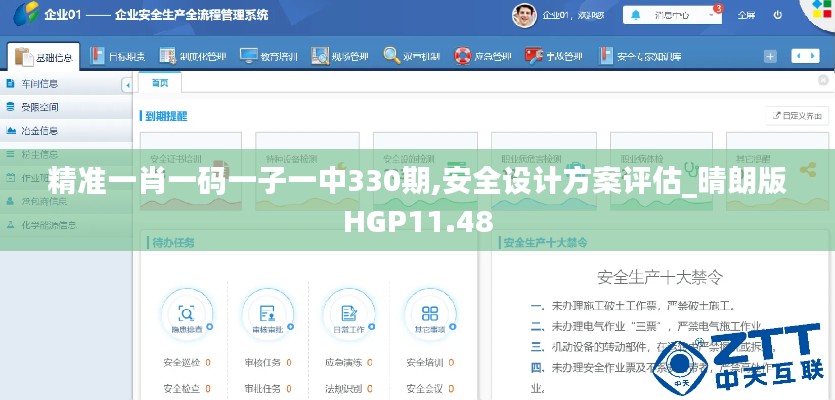Click the 待办任务 section heading

[x=173, y=243]
